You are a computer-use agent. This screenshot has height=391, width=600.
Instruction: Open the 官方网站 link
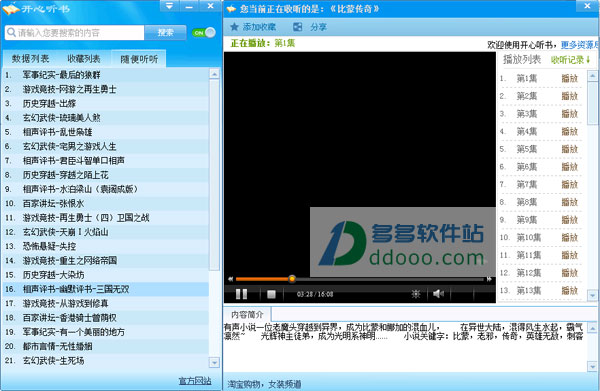click(x=195, y=381)
